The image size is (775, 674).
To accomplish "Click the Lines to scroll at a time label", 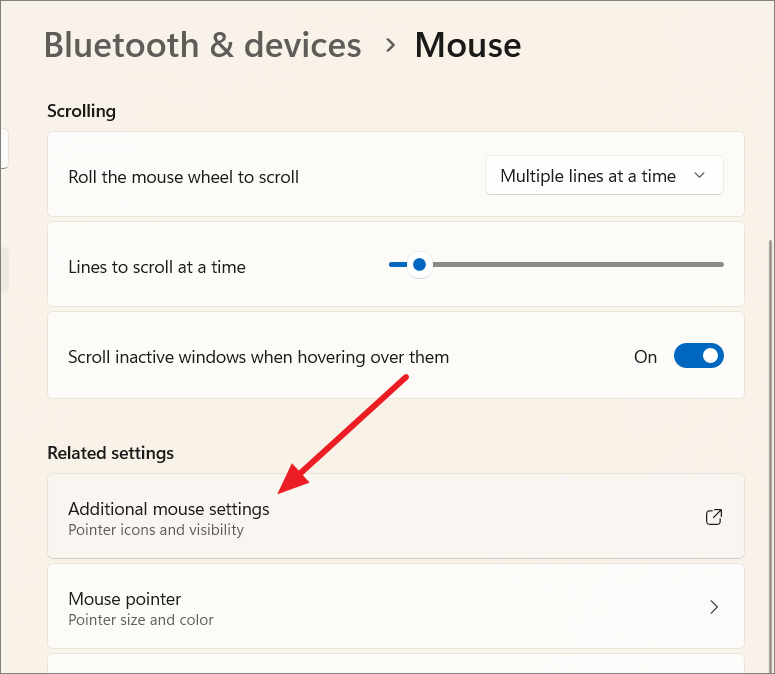I will [x=157, y=267].
